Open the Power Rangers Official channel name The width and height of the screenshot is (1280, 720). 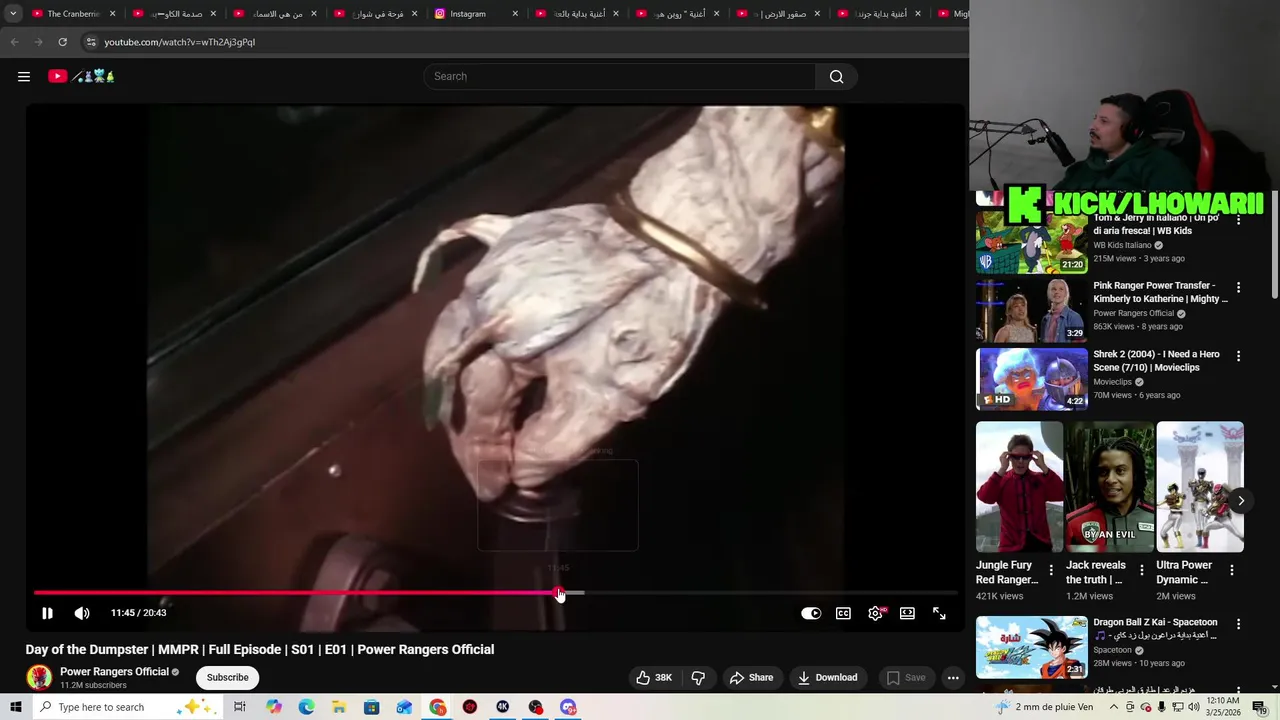(x=114, y=672)
